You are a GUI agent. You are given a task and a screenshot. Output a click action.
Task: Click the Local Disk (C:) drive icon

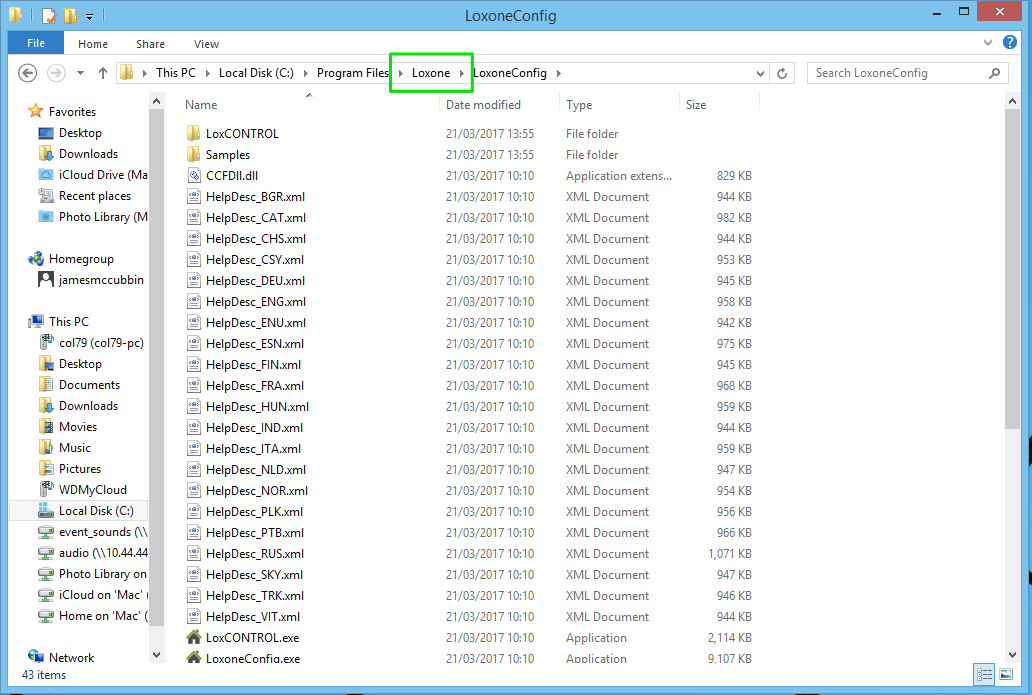click(45, 510)
